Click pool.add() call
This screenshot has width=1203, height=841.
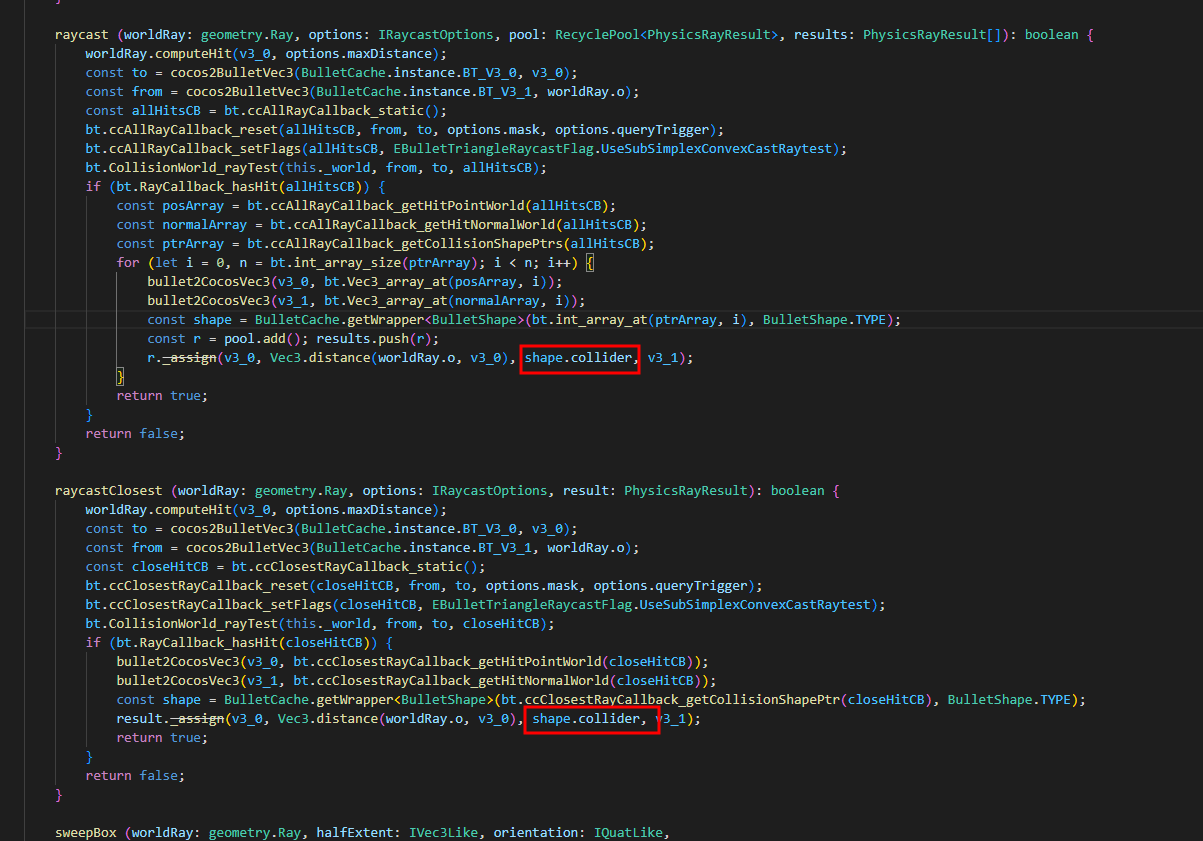(263, 338)
